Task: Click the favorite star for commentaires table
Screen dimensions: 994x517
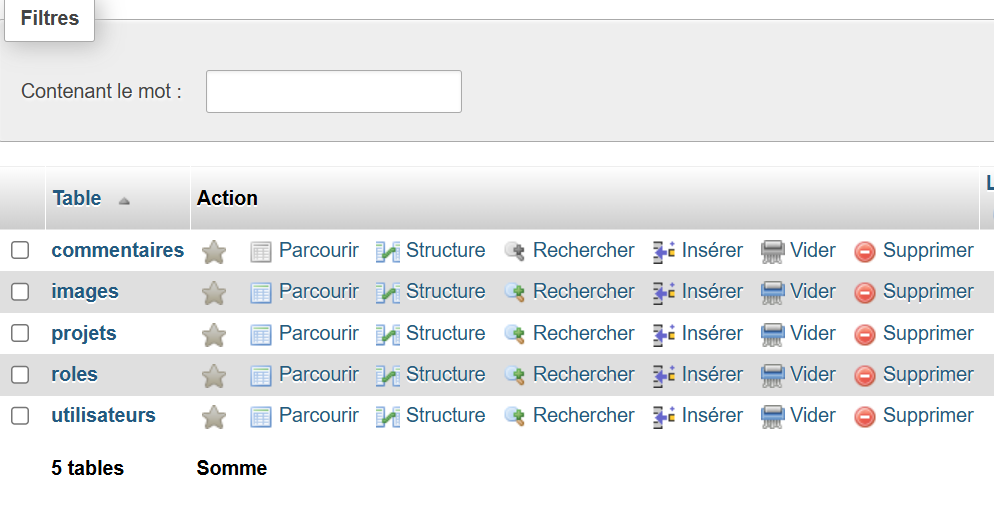Action: (x=214, y=252)
